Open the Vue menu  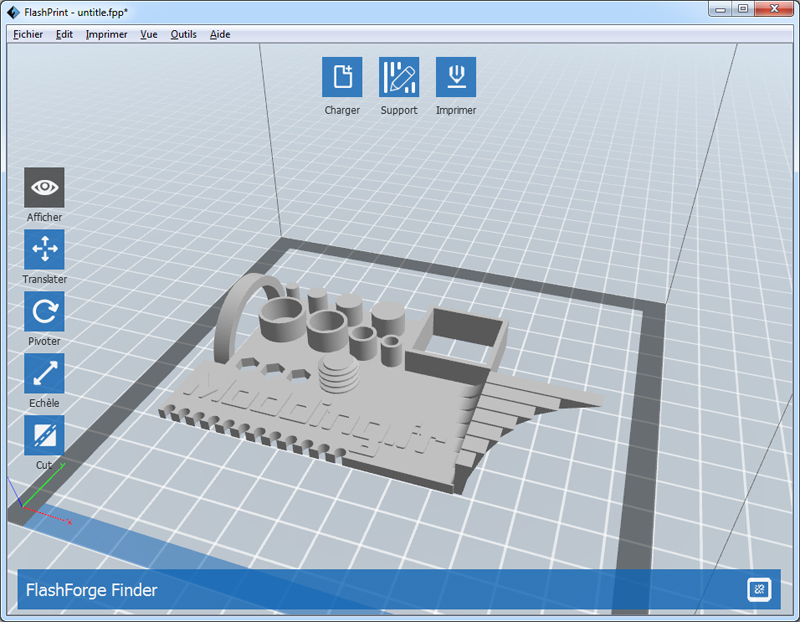pos(149,34)
